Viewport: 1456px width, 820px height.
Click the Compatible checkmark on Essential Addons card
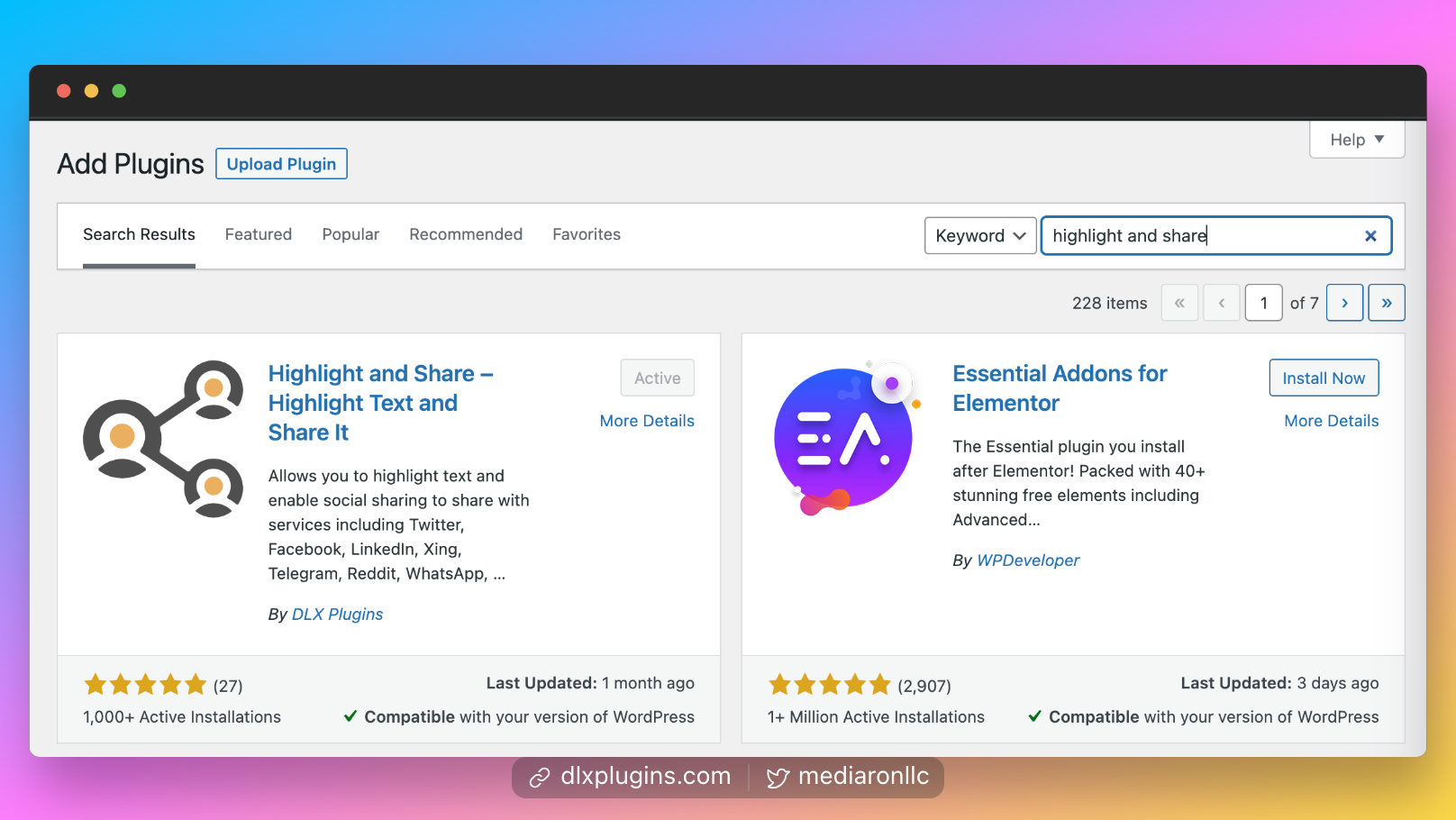pos(1035,716)
